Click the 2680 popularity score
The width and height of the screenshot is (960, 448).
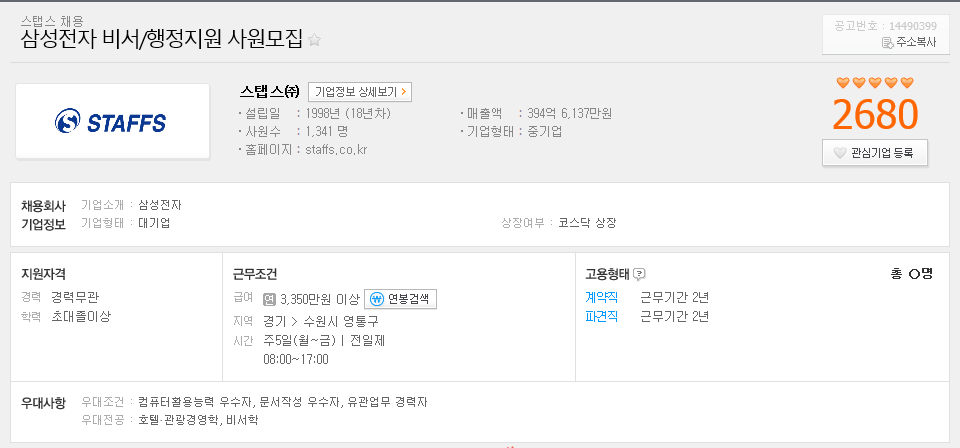coord(876,114)
